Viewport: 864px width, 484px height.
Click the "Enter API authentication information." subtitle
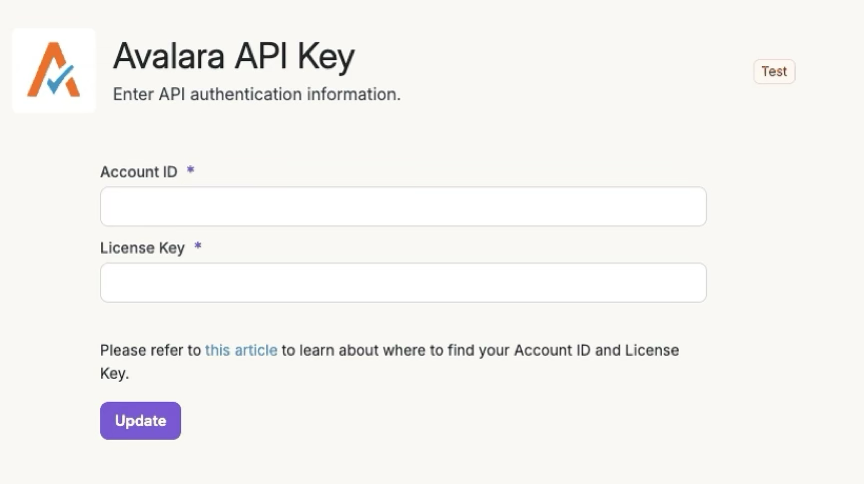coord(256,94)
